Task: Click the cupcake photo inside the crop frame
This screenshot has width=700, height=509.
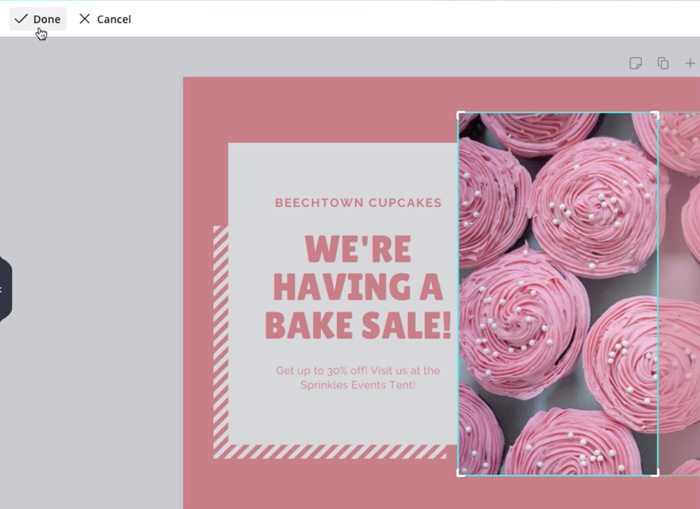Action: [558, 294]
